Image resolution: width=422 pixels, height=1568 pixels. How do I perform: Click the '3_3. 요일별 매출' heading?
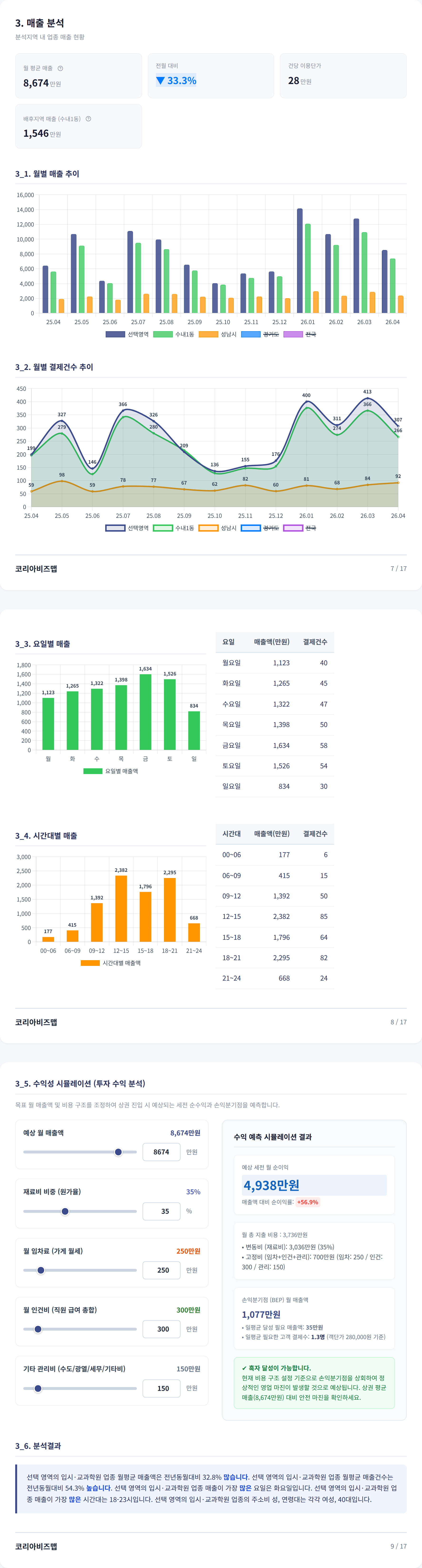click(43, 644)
